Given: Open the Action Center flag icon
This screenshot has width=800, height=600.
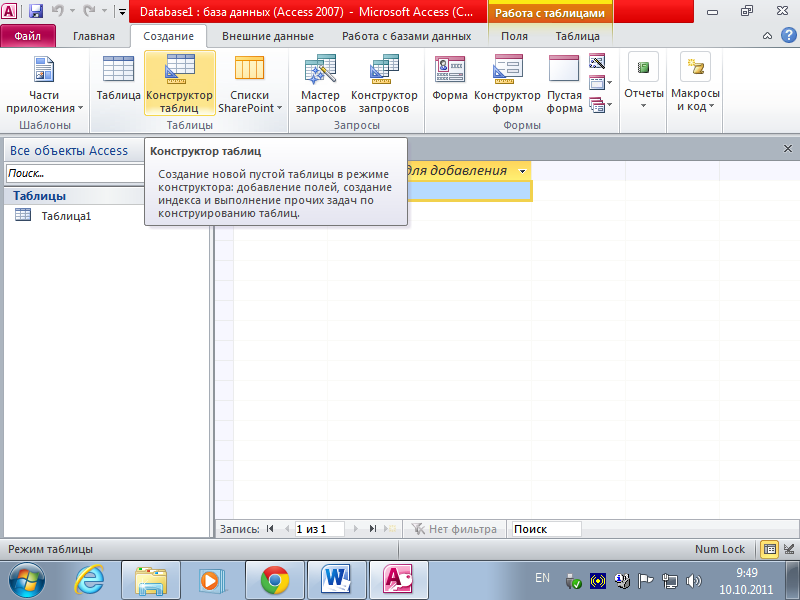Looking at the screenshot, I should [645, 581].
